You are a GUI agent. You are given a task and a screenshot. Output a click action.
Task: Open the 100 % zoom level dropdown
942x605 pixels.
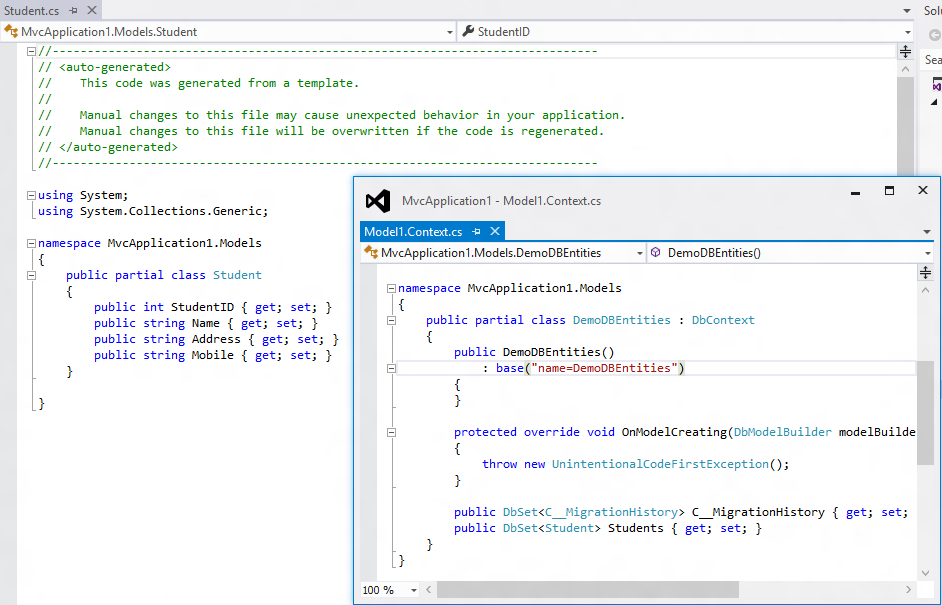(415, 590)
